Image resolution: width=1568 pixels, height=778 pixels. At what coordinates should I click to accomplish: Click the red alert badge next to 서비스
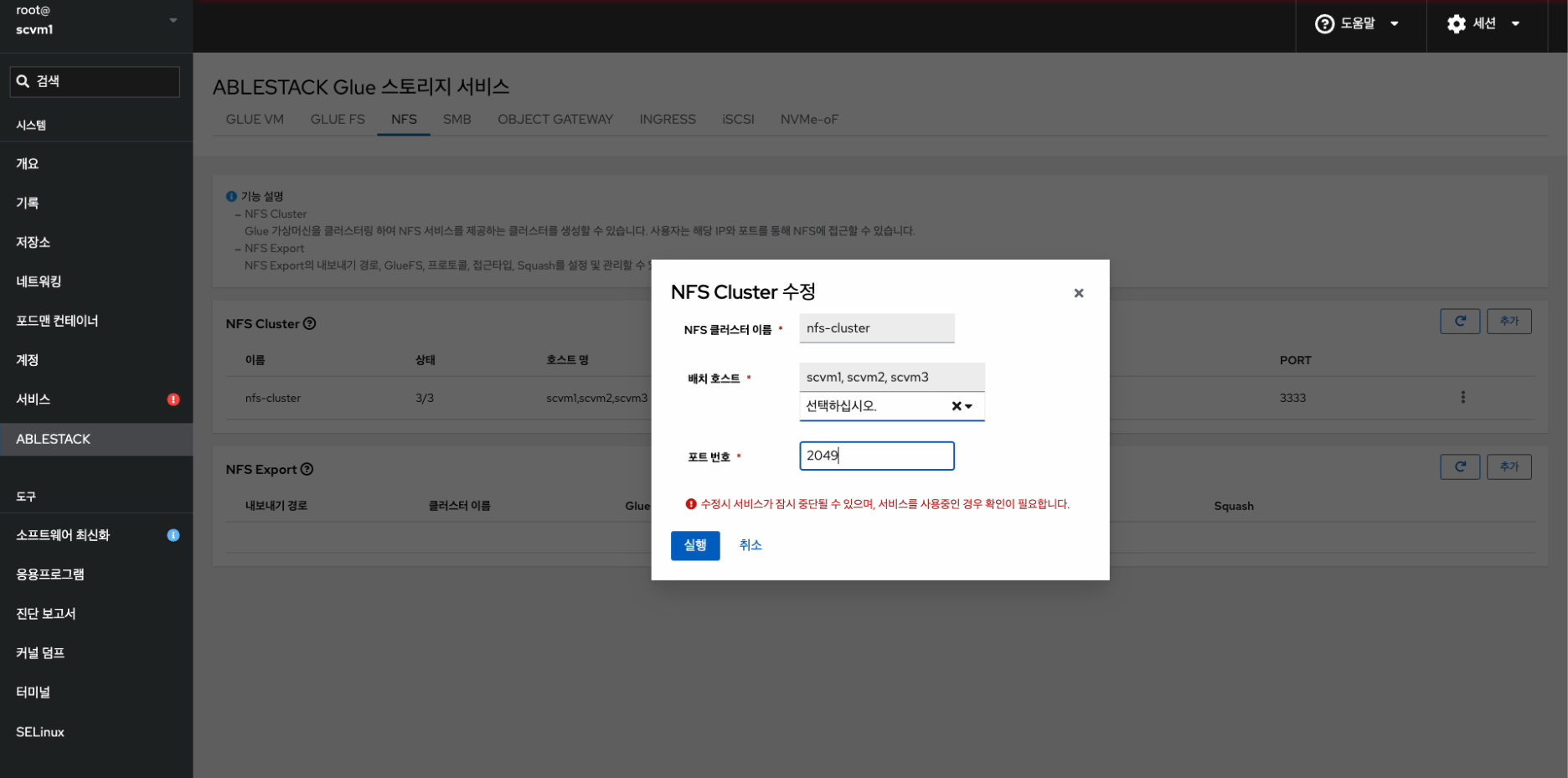click(x=173, y=399)
